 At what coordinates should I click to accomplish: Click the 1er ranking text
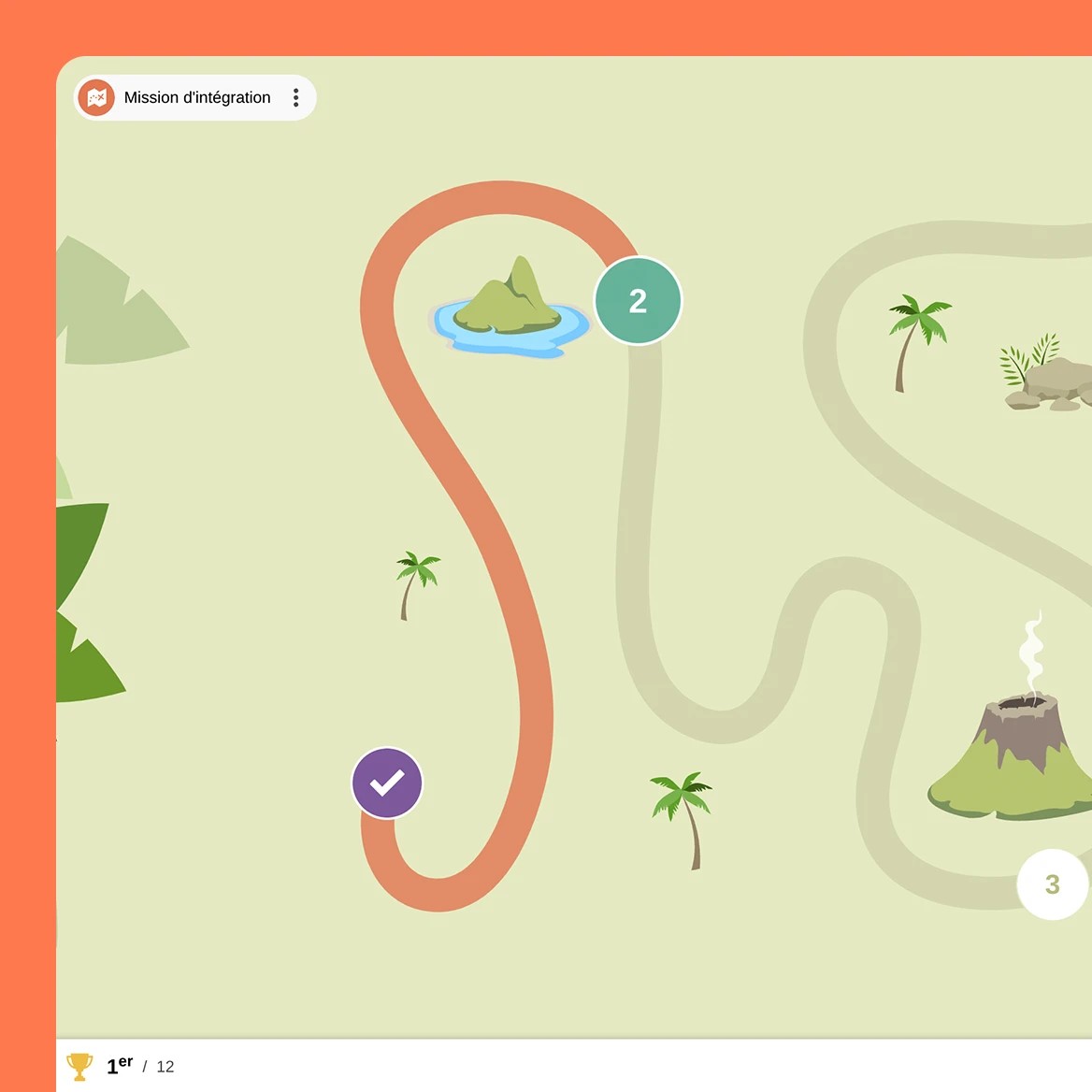pyautogui.click(x=120, y=1066)
